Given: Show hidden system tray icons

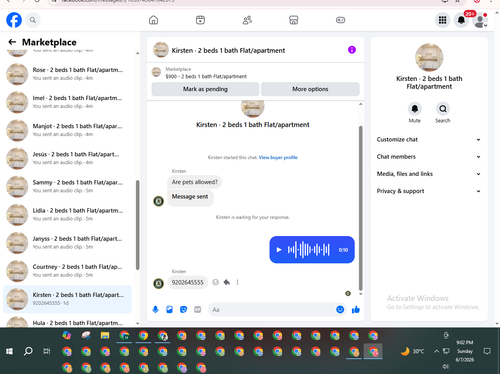Looking at the screenshot, I should 436,351.
